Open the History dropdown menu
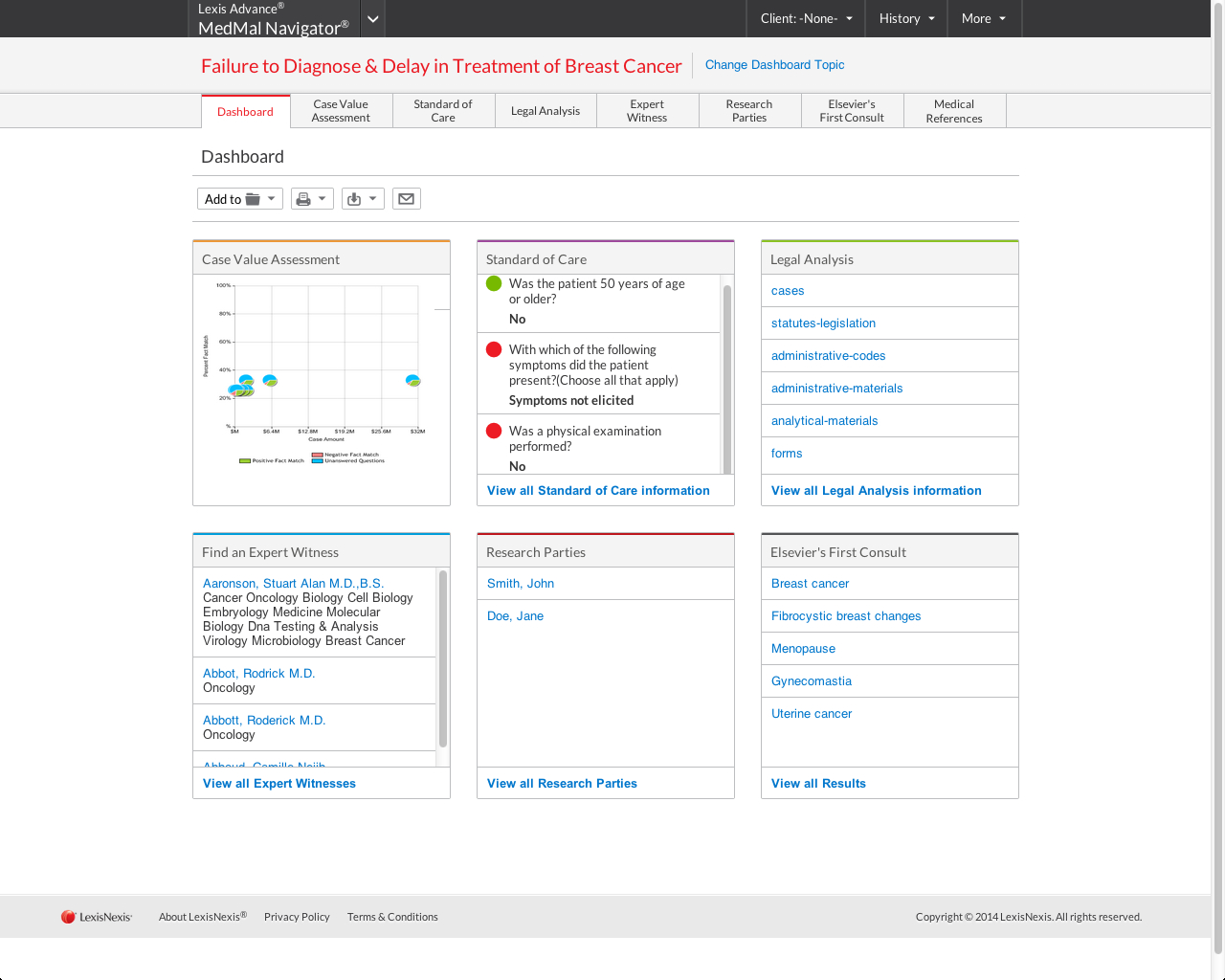1225x980 pixels. click(x=906, y=18)
